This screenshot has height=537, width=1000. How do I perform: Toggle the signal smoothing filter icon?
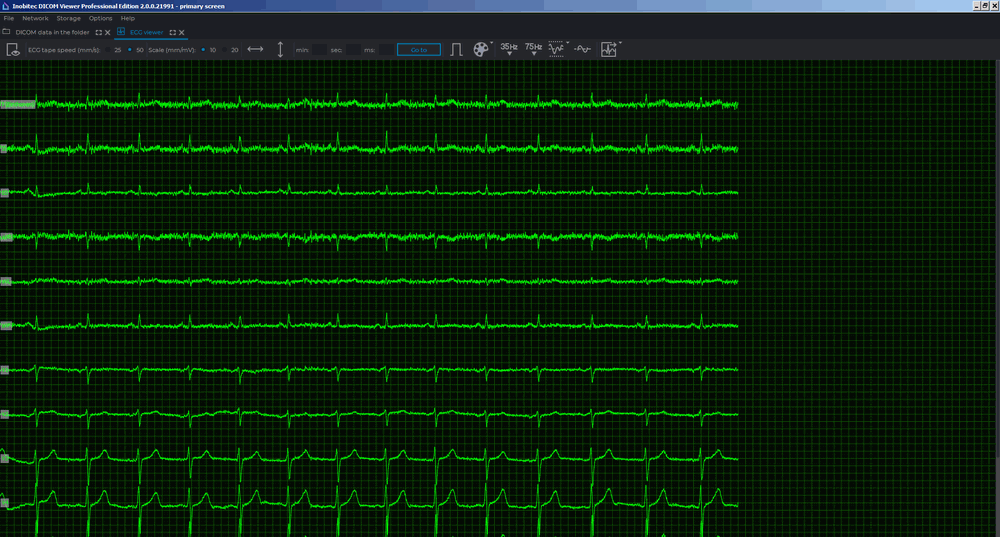point(582,49)
